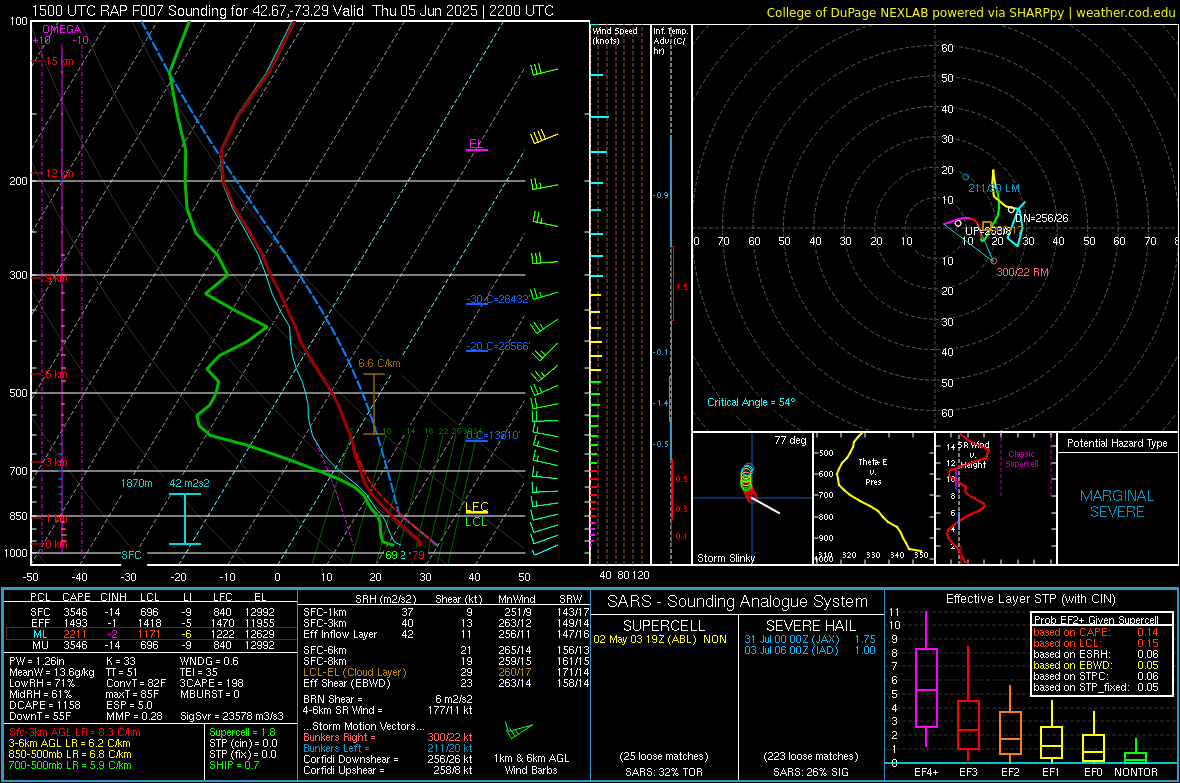
Task: Select the '-30 C=28432'' height label
Action: tap(498, 300)
